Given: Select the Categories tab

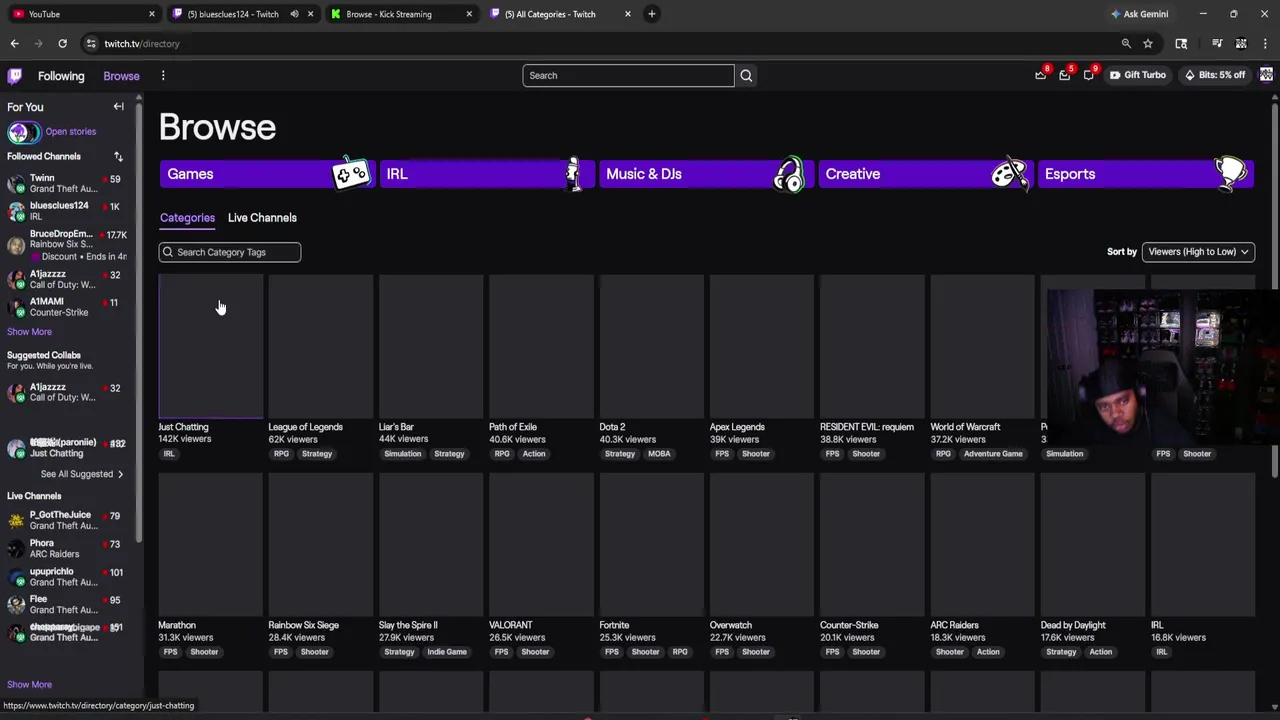Looking at the screenshot, I should point(187,218).
